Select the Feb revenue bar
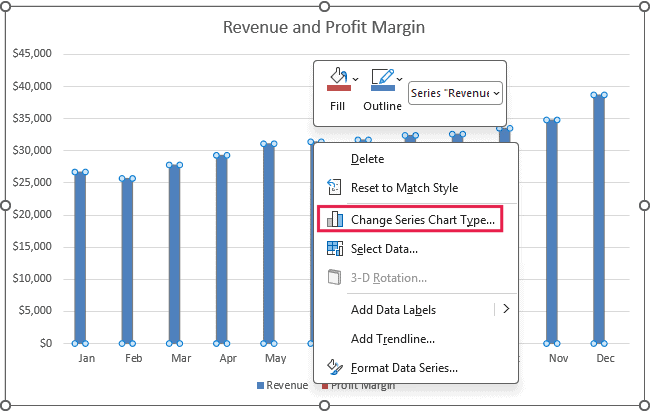Screen dimensions: 652x412 coord(127,261)
